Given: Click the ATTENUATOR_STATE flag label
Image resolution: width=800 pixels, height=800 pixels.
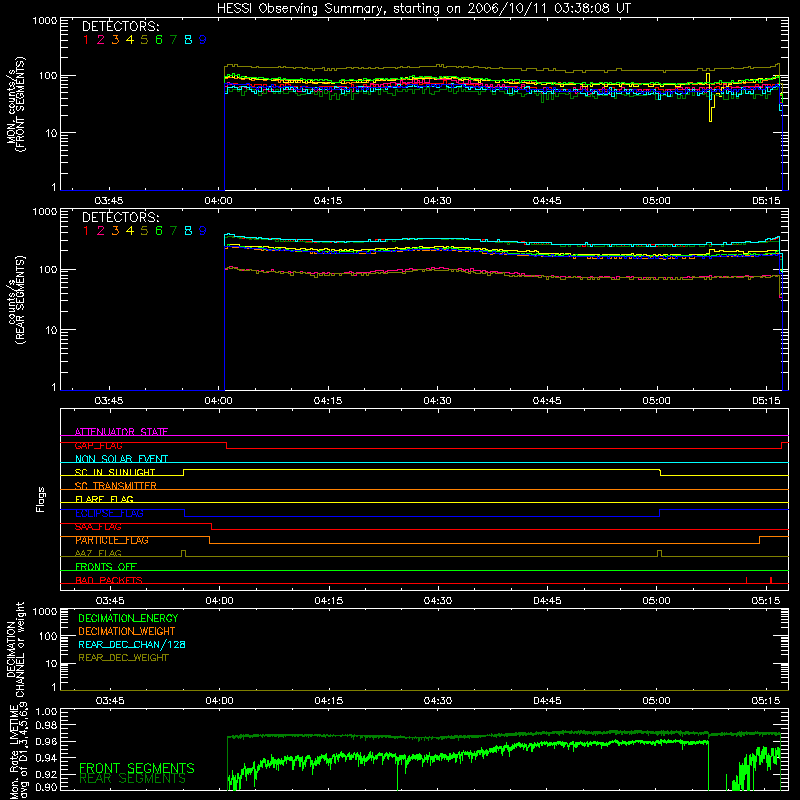Looking at the screenshot, I should pos(121,432).
